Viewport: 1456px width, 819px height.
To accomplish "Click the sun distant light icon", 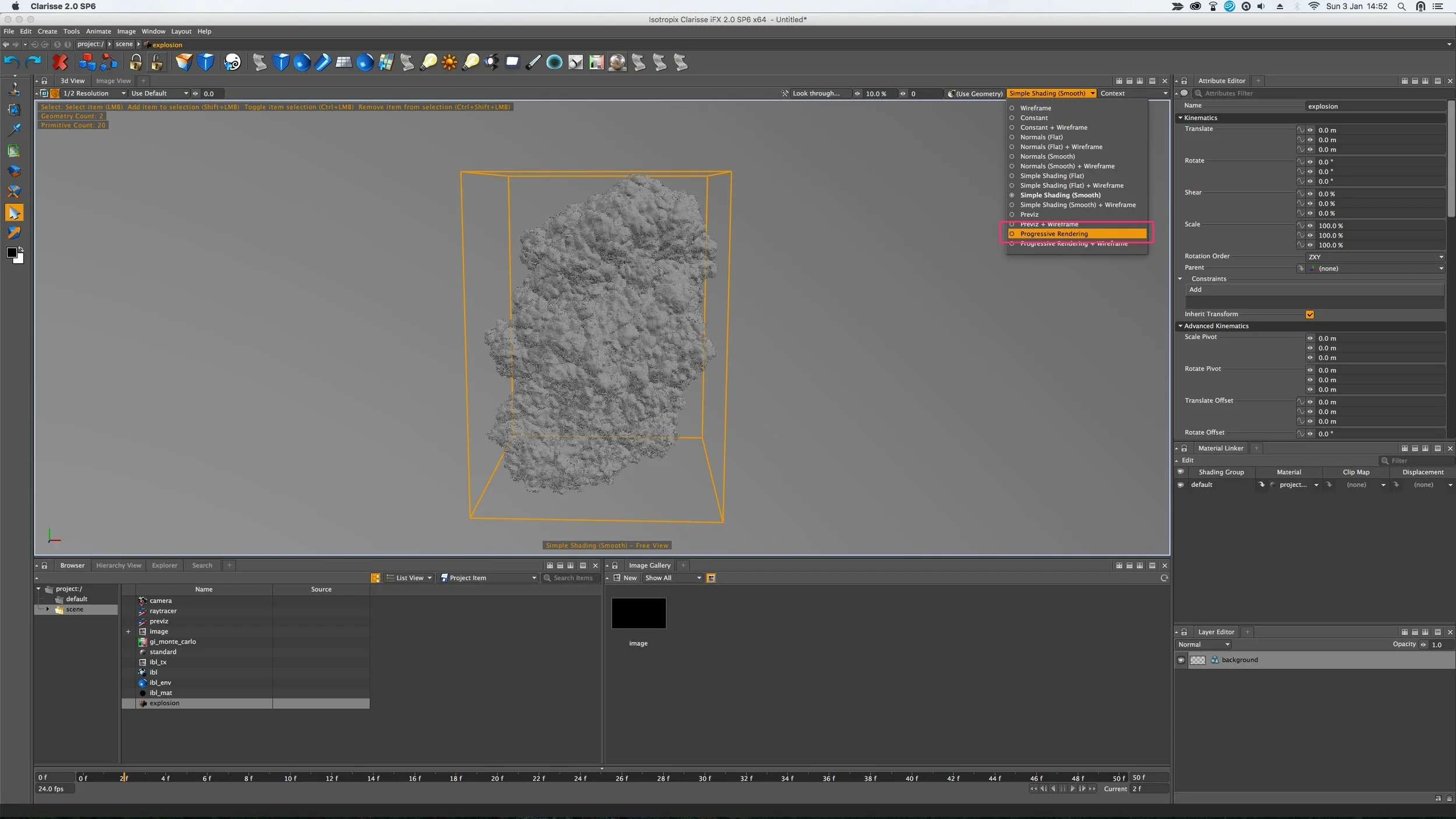I will tap(449, 62).
